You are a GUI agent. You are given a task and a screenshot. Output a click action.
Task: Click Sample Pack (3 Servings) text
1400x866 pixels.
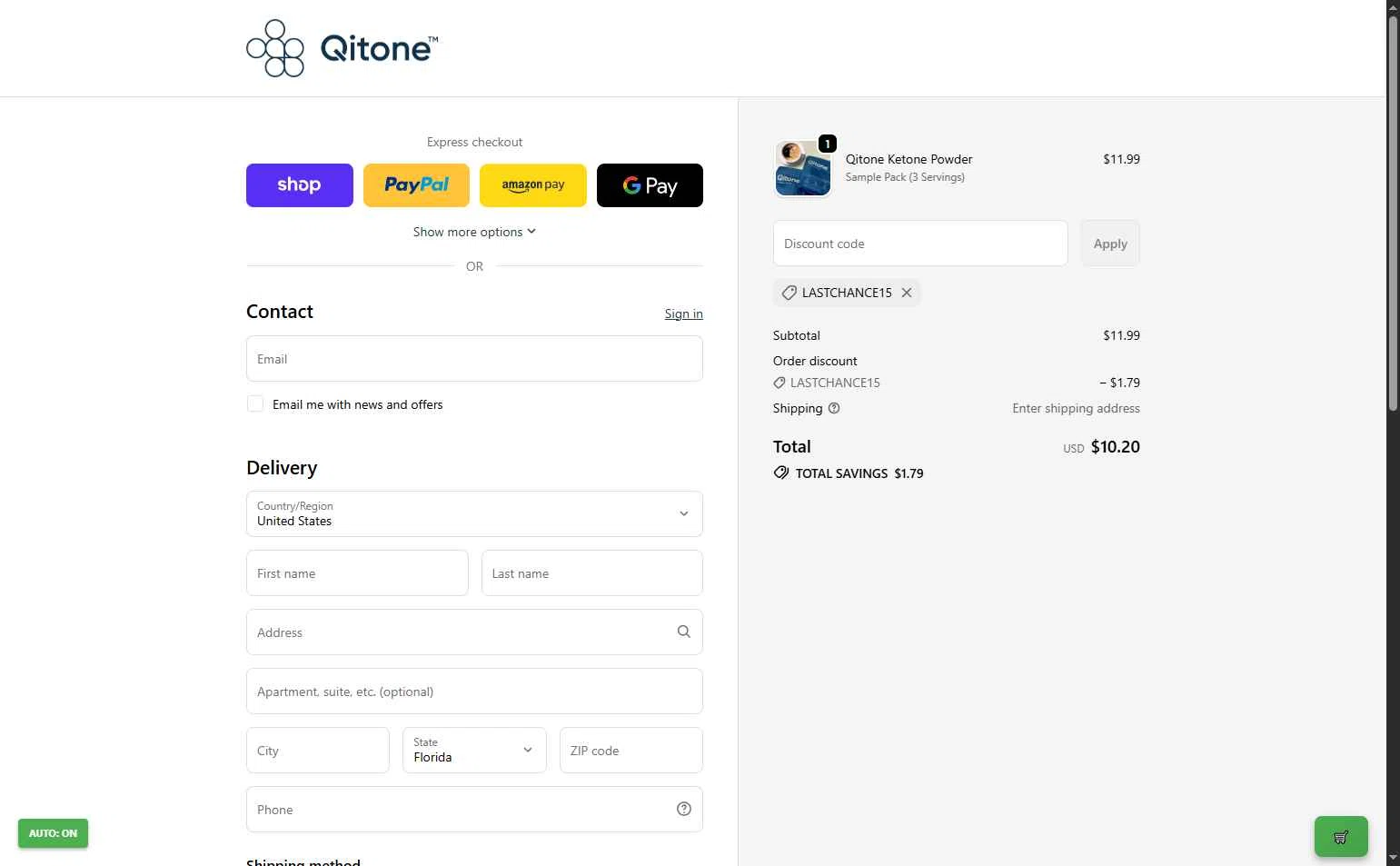point(905,177)
